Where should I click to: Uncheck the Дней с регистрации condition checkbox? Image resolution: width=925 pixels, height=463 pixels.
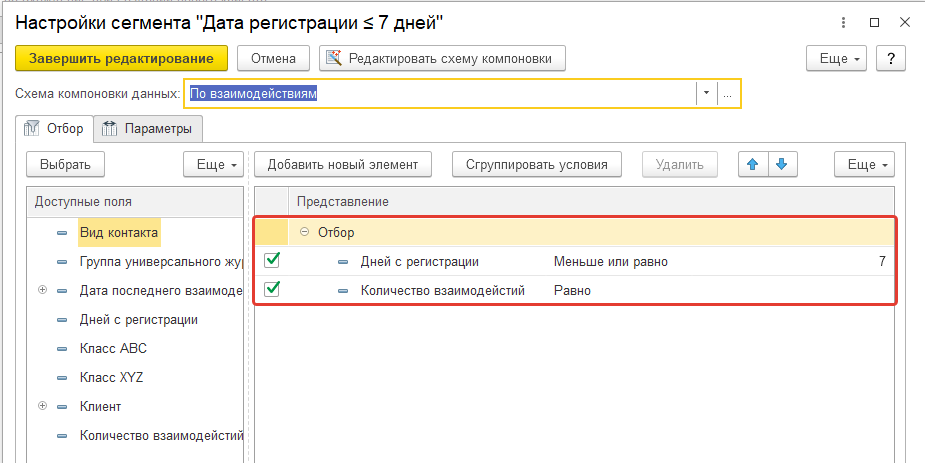click(271, 261)
